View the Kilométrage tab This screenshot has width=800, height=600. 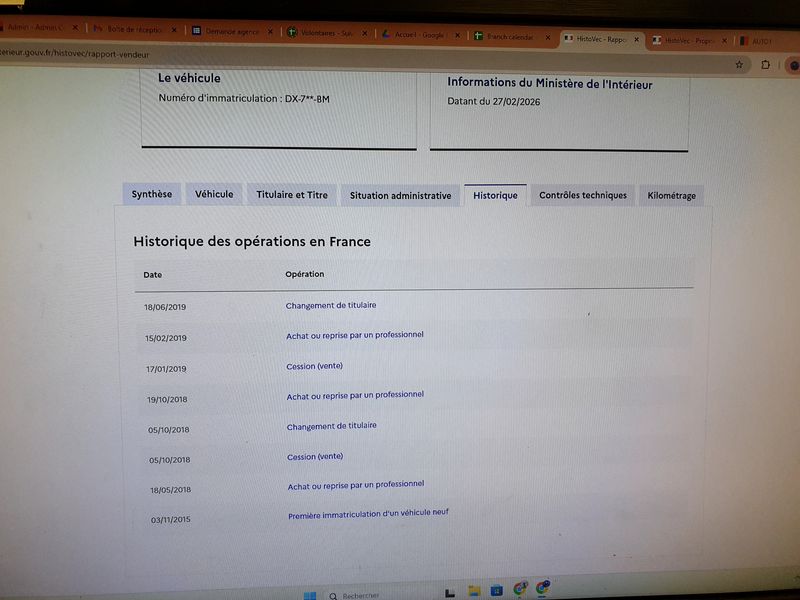[671, 196]
